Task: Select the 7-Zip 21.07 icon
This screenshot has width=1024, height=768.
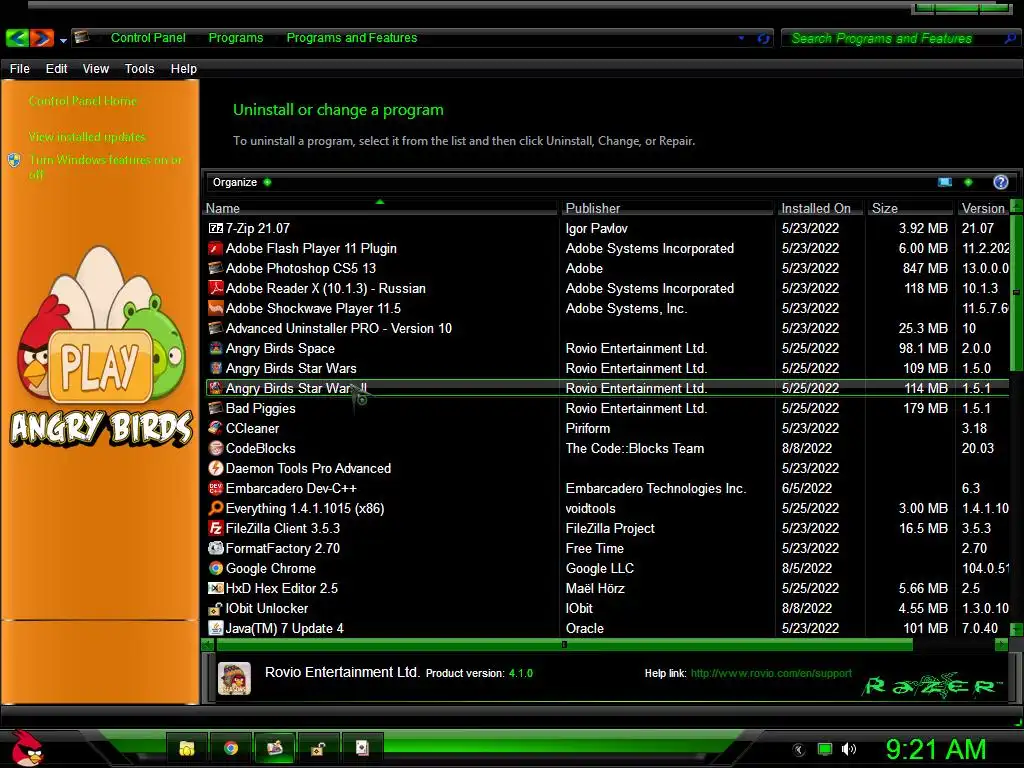Action: [x=216, y=229]
